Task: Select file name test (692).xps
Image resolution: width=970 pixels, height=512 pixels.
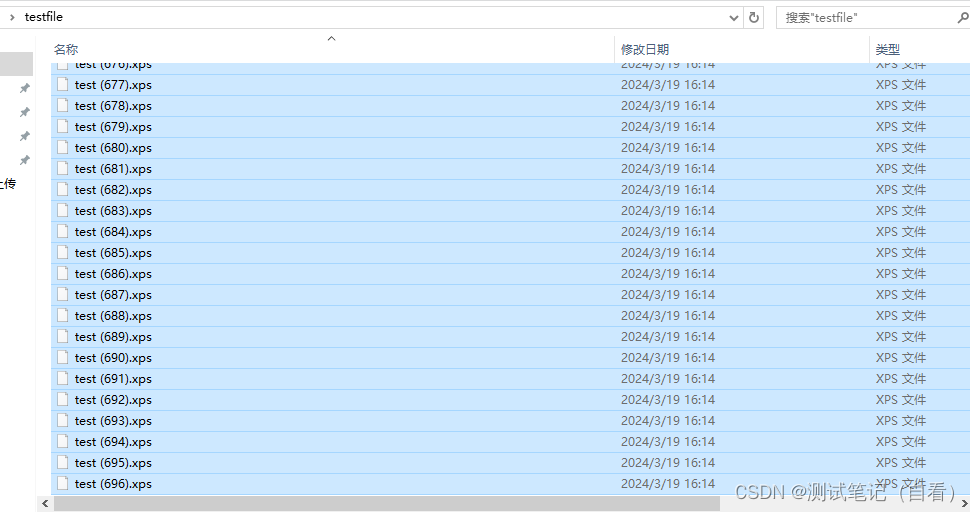Action: tap(113, 400)
